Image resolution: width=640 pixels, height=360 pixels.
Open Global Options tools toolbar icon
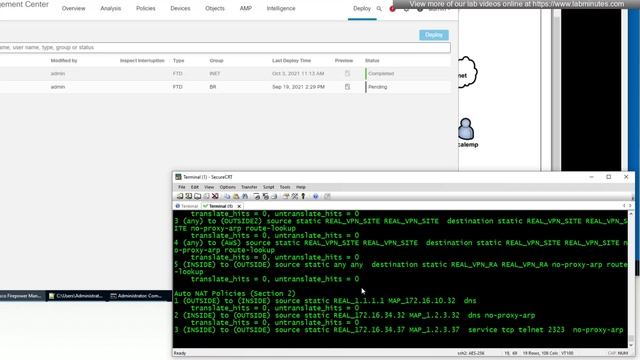pos(295,196)
